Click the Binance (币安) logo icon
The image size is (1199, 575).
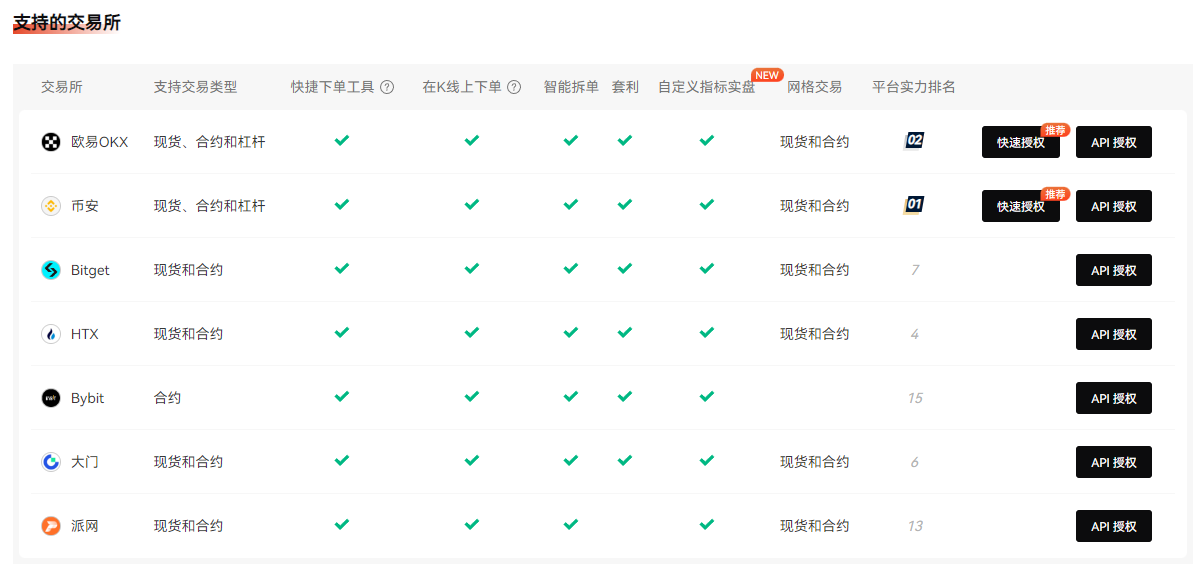pyautogui.click(x=50, y=206)
